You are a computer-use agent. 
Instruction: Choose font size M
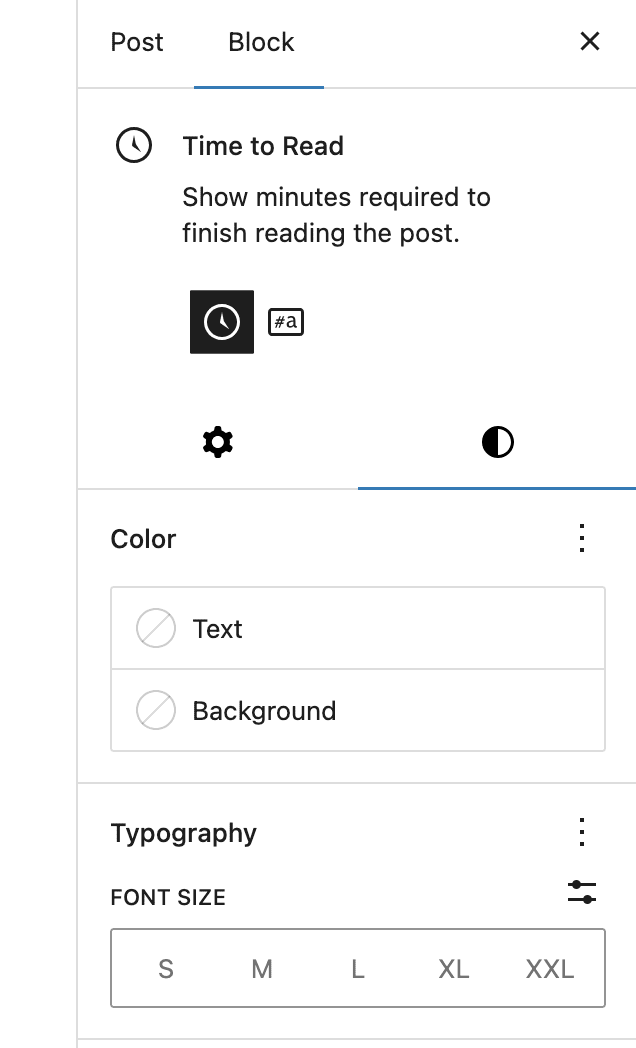pos(262,968)
